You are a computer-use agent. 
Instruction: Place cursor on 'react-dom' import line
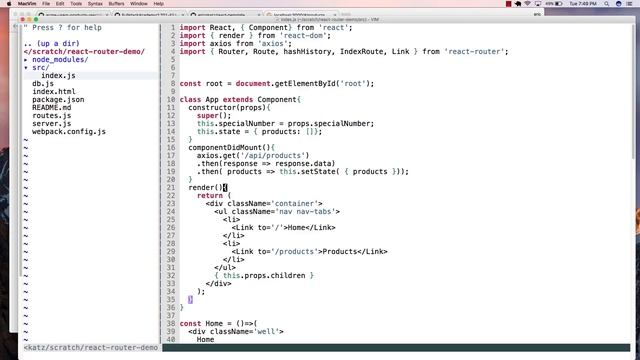(x=255, y=36)
